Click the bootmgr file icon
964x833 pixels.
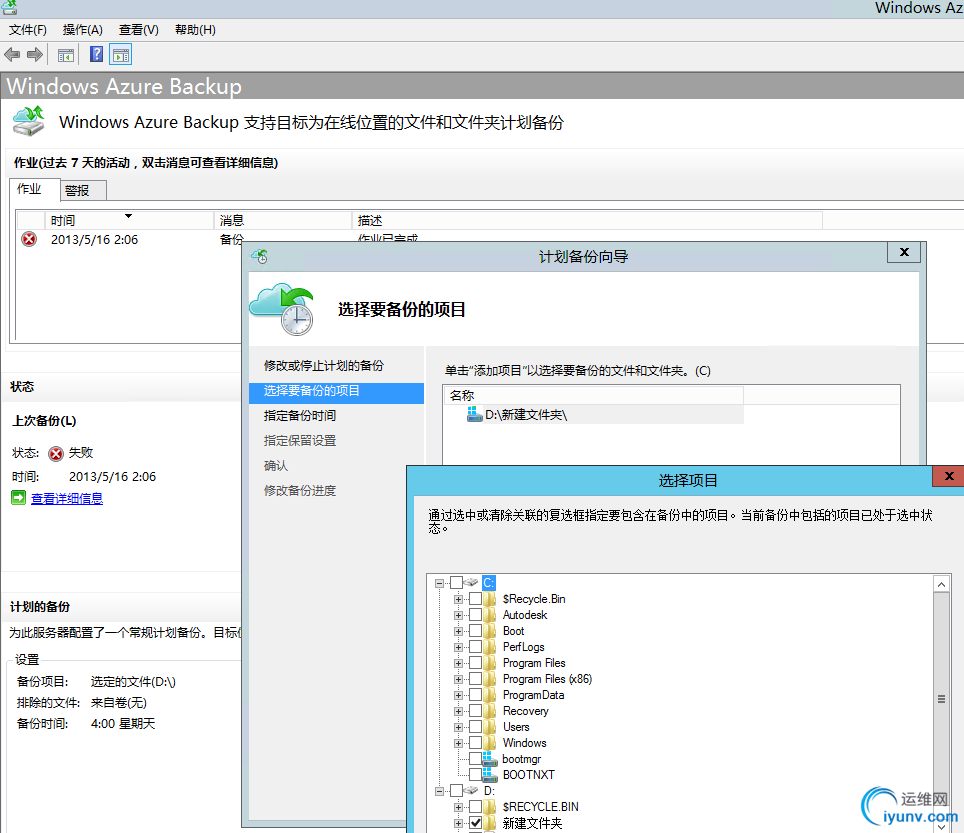(x=490, y=759)
